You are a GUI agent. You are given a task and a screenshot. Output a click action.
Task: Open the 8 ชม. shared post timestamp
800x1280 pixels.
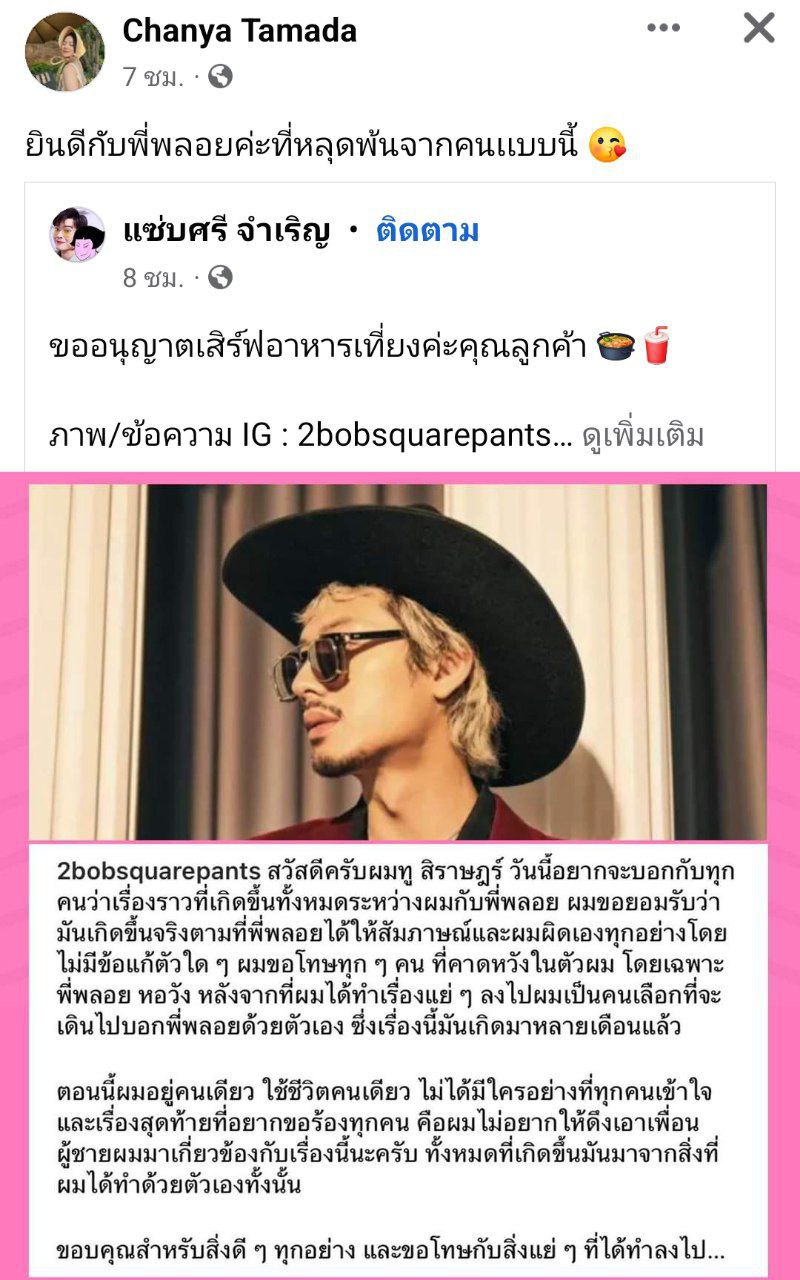(153, 278)
